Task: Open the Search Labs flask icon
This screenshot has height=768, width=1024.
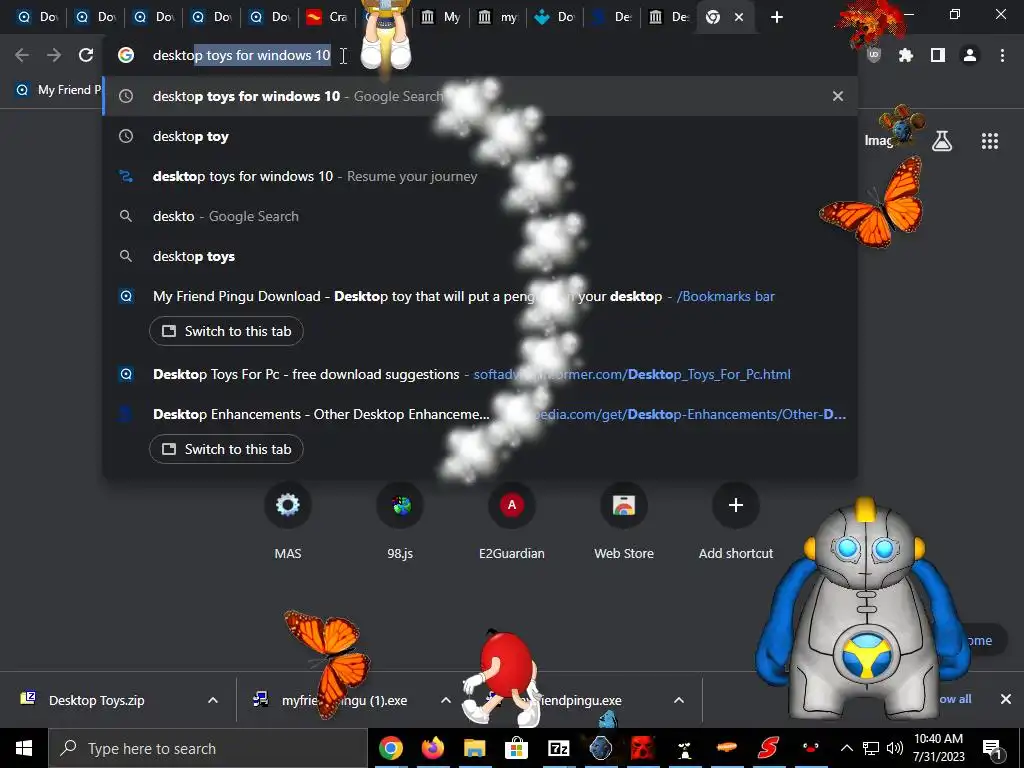Action: (942, 141)
